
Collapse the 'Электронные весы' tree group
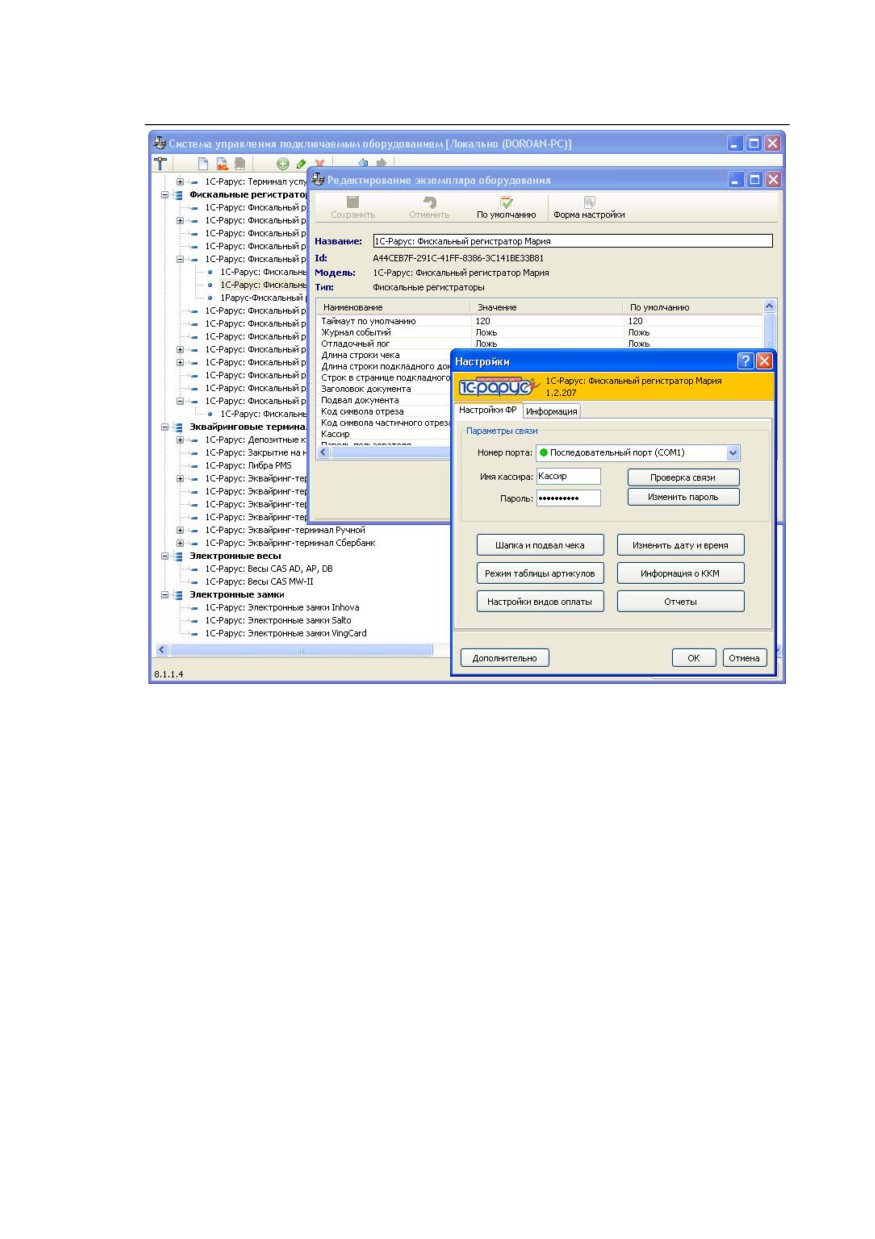coord(165,555)
